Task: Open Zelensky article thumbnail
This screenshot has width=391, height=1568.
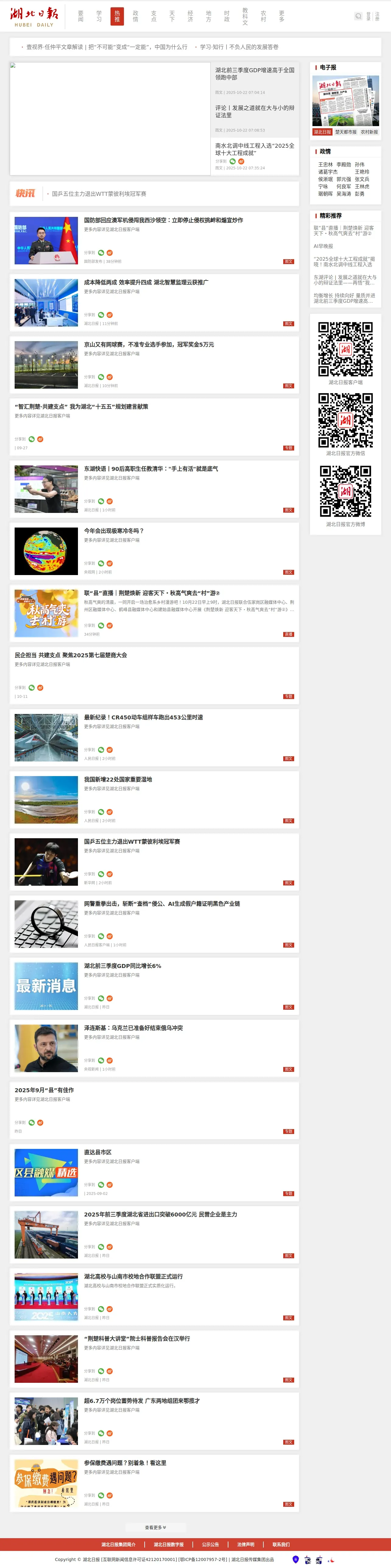Action: pos(46,1048)
